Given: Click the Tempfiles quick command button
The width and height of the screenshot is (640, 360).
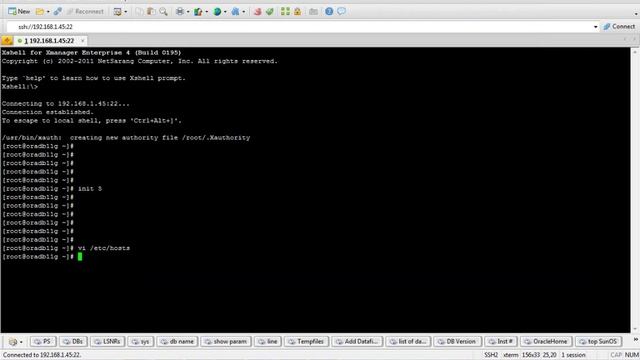Looking at the screenshot, I should (x=306, y=342).
